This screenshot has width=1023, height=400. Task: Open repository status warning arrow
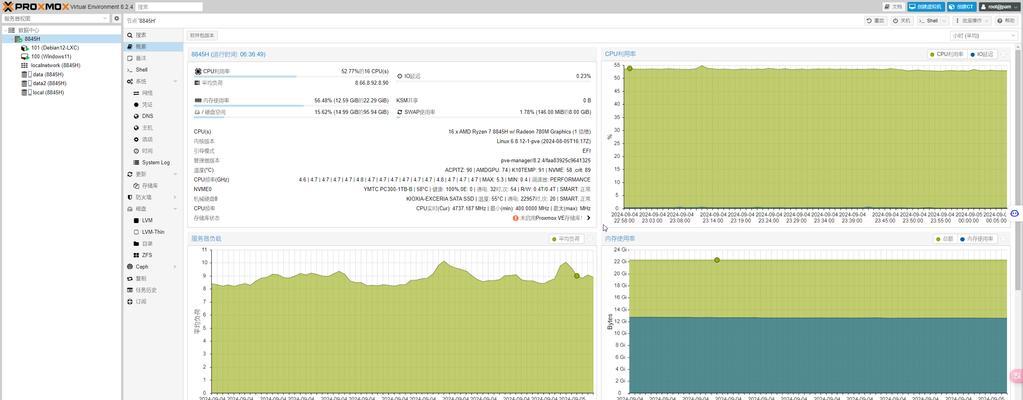click(588, 218)
